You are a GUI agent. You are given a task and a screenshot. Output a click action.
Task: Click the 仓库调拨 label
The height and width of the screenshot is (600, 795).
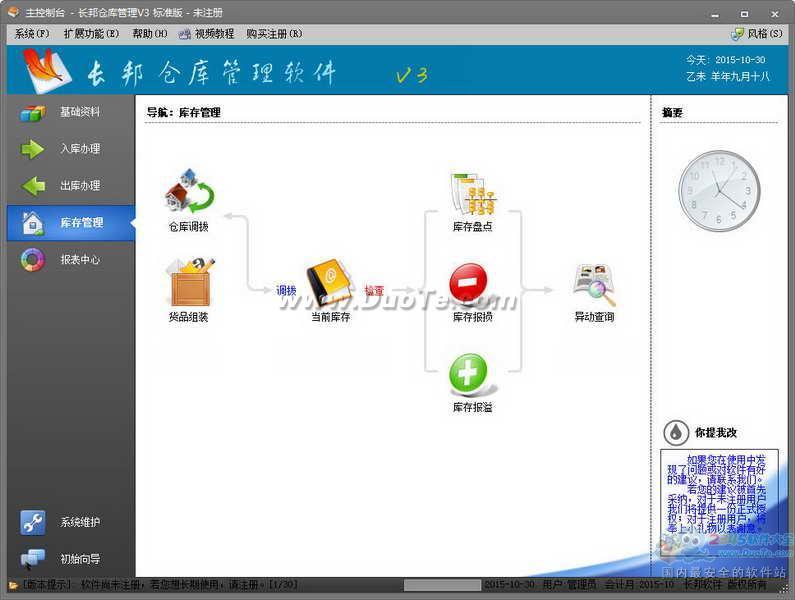189,227
